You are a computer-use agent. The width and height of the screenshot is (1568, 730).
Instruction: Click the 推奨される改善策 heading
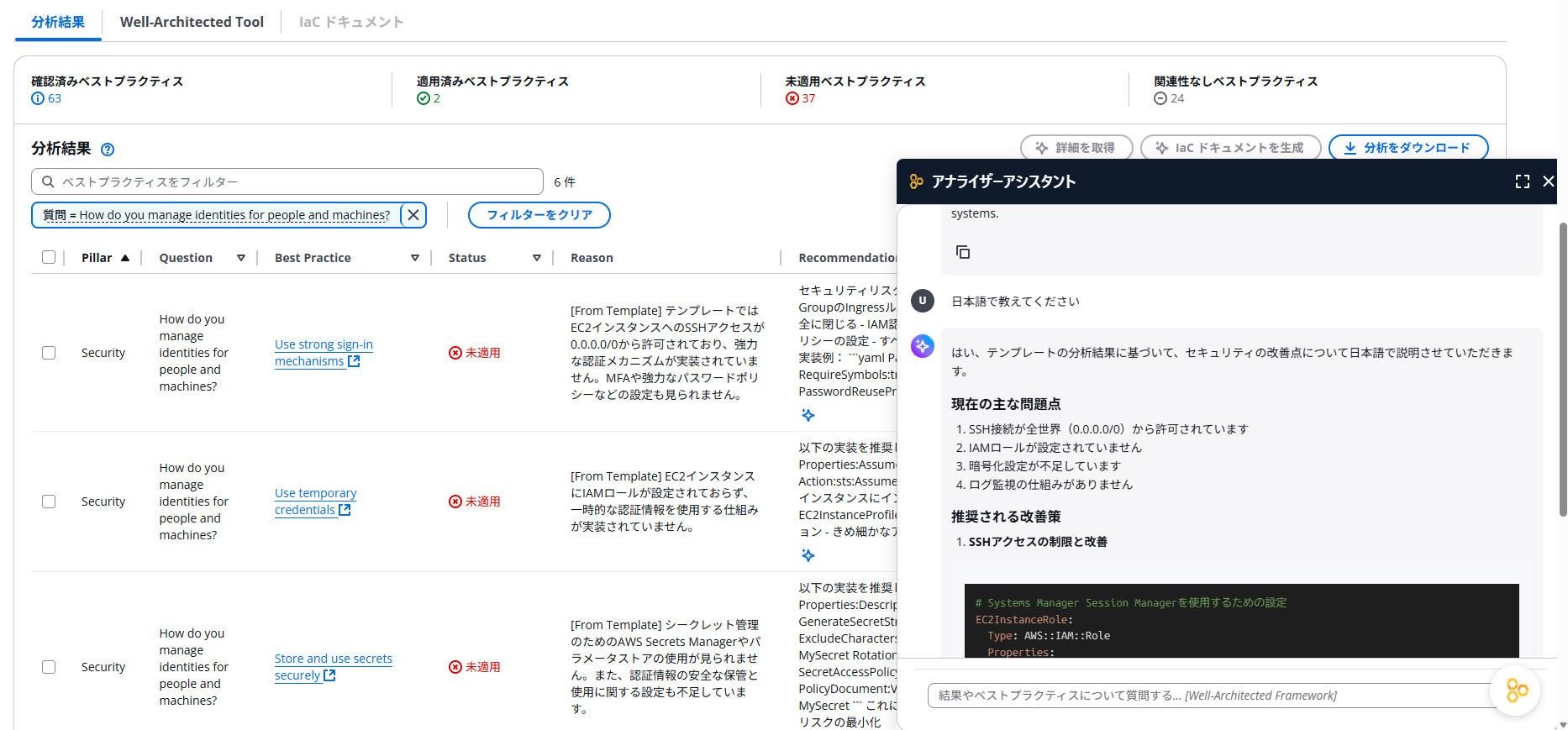[x=1006, y=517]
